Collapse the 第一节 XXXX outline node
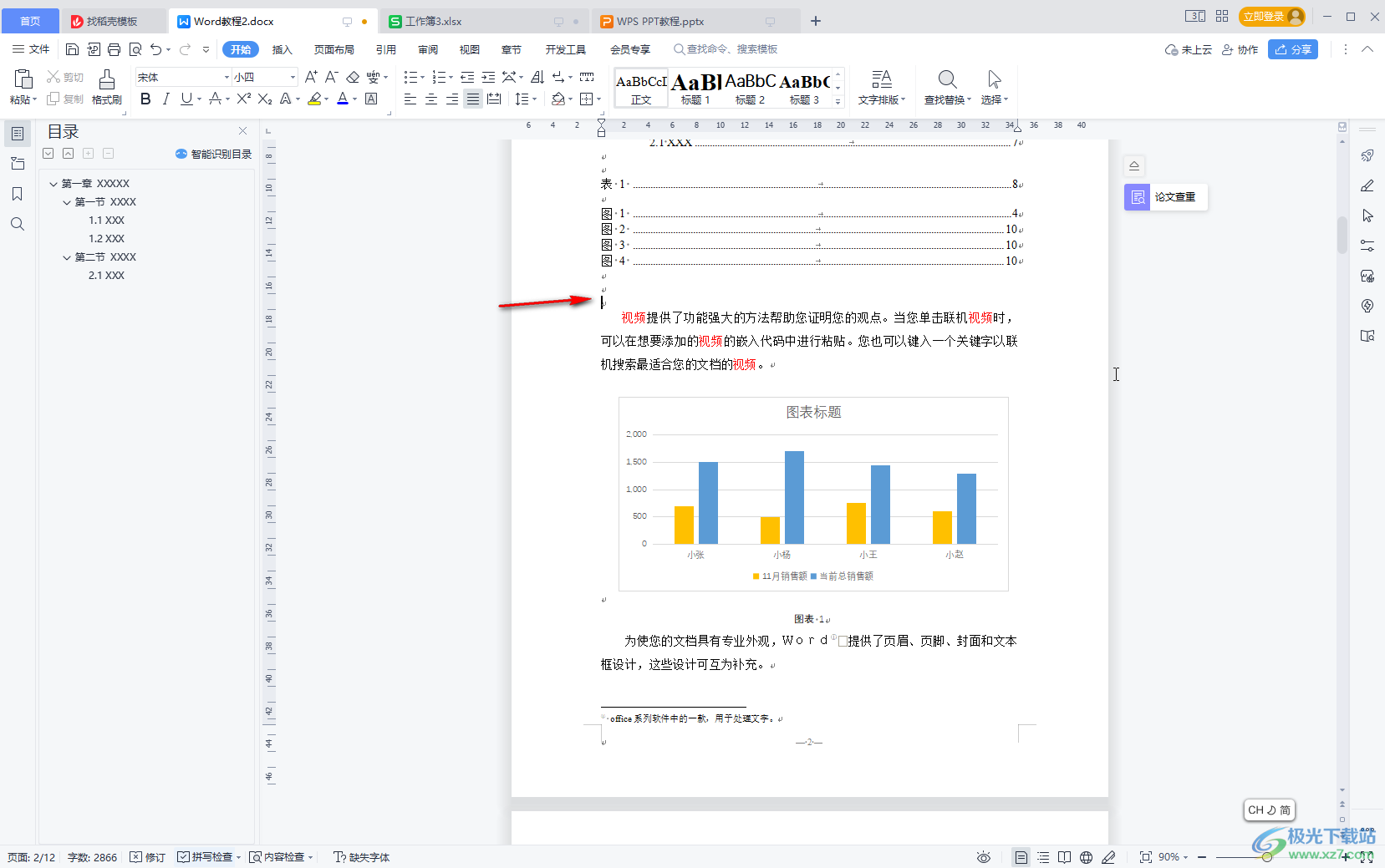 point(66,202)
